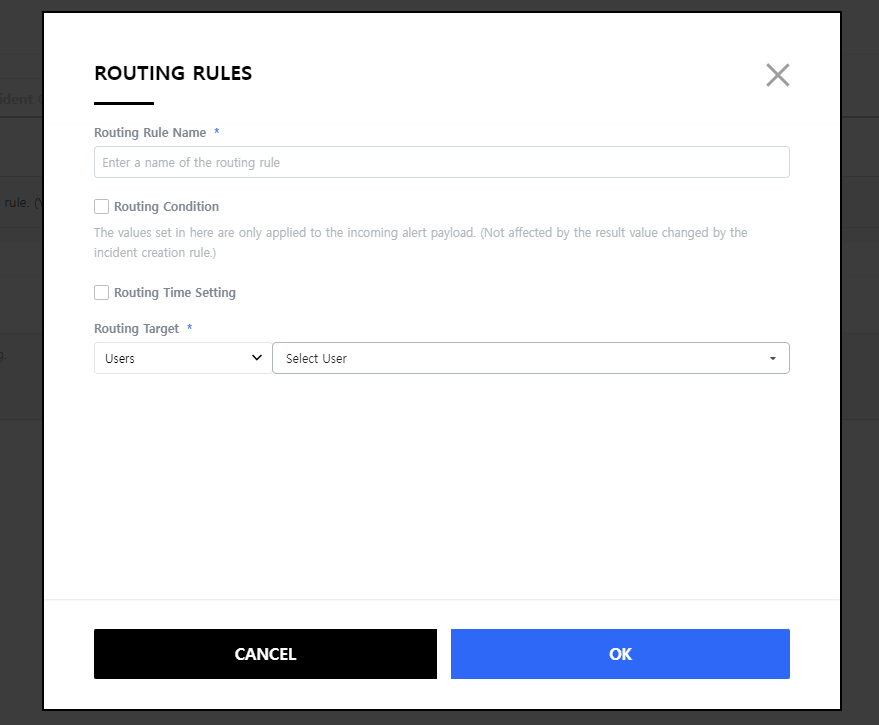The image size is (879, 725).
Task: Click the empty area below Routing Target
Action: 440,480
